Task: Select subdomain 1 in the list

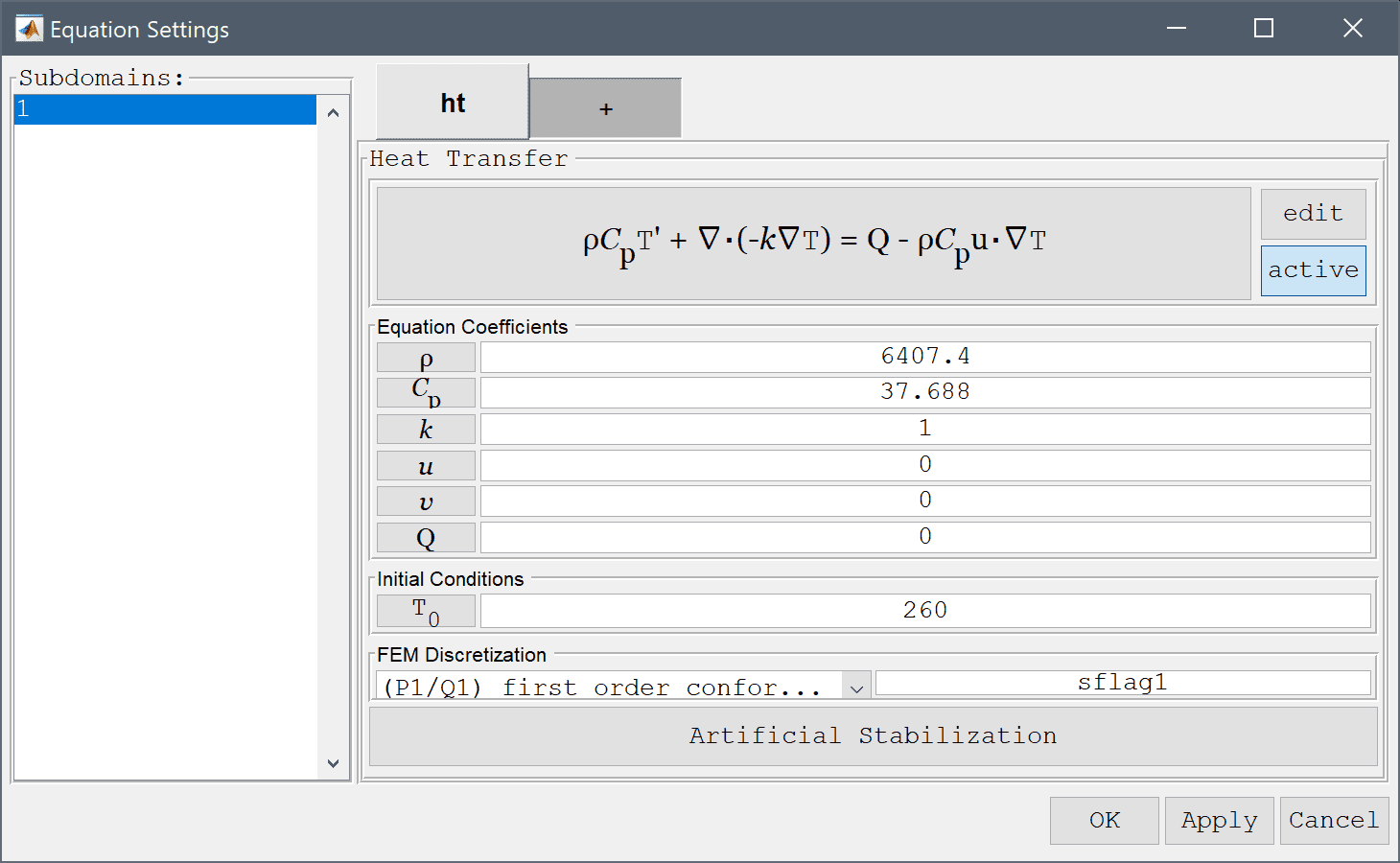Action: 165,109
